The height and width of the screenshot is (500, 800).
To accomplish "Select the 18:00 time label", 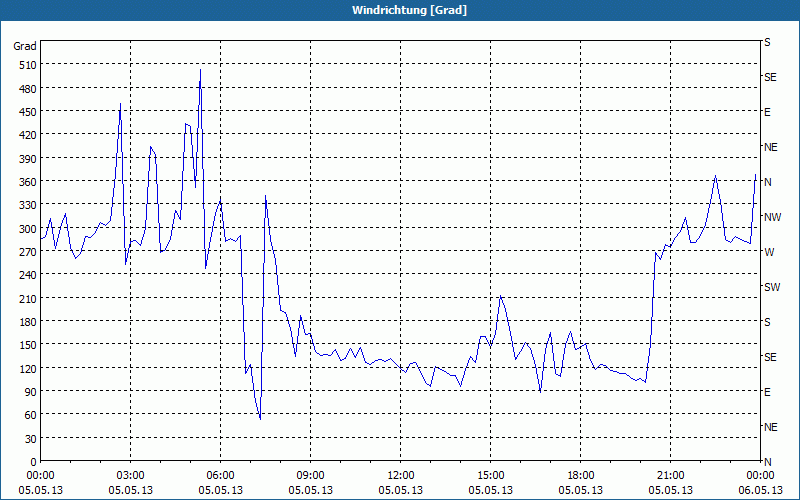I will click(x=581, y=476).
